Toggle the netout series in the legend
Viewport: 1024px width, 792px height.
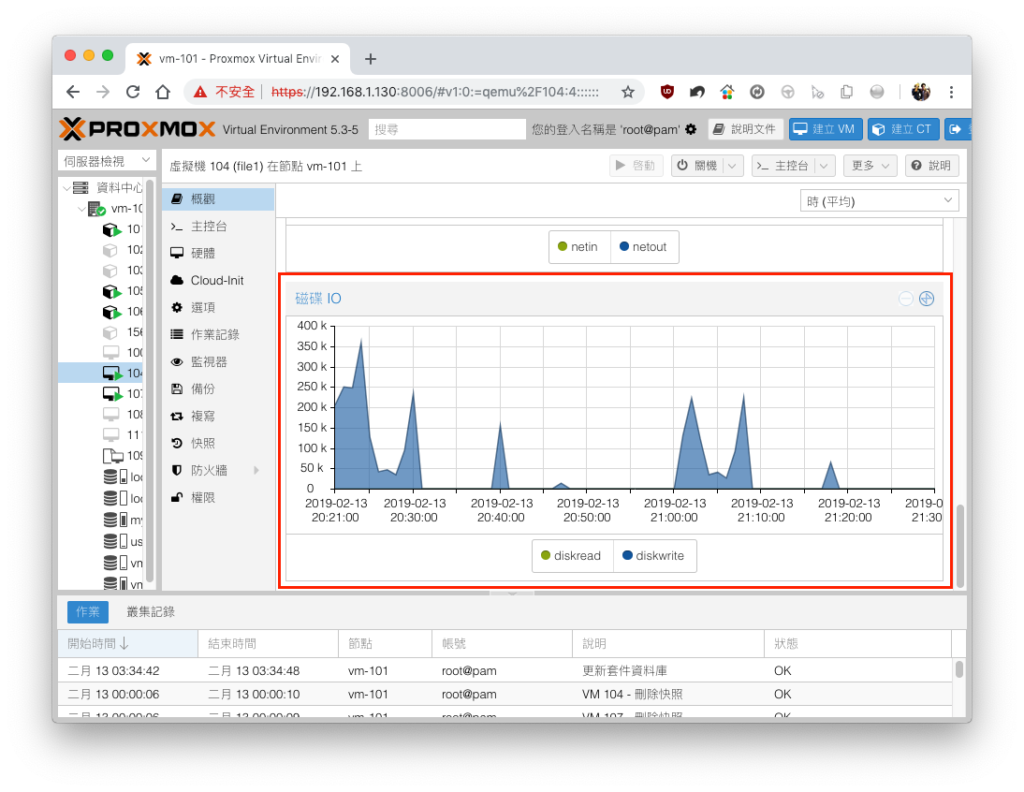pyautogui.click(x=644, y=247)
